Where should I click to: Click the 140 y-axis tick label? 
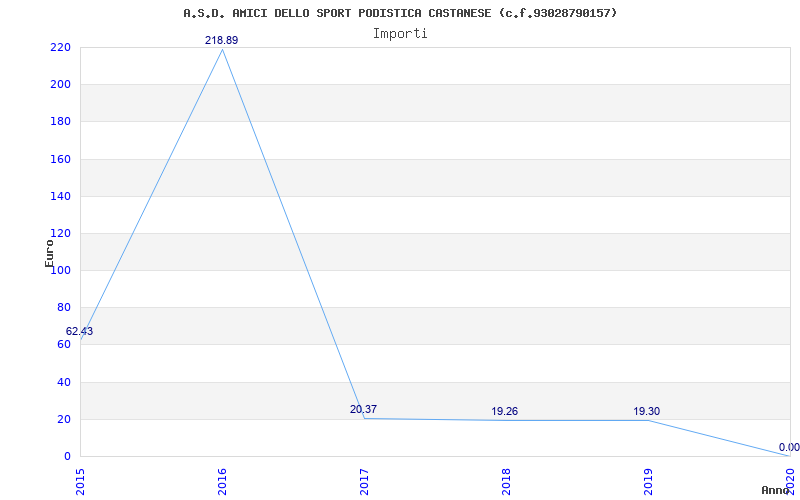pyautogui.click(x=60, y=196)
